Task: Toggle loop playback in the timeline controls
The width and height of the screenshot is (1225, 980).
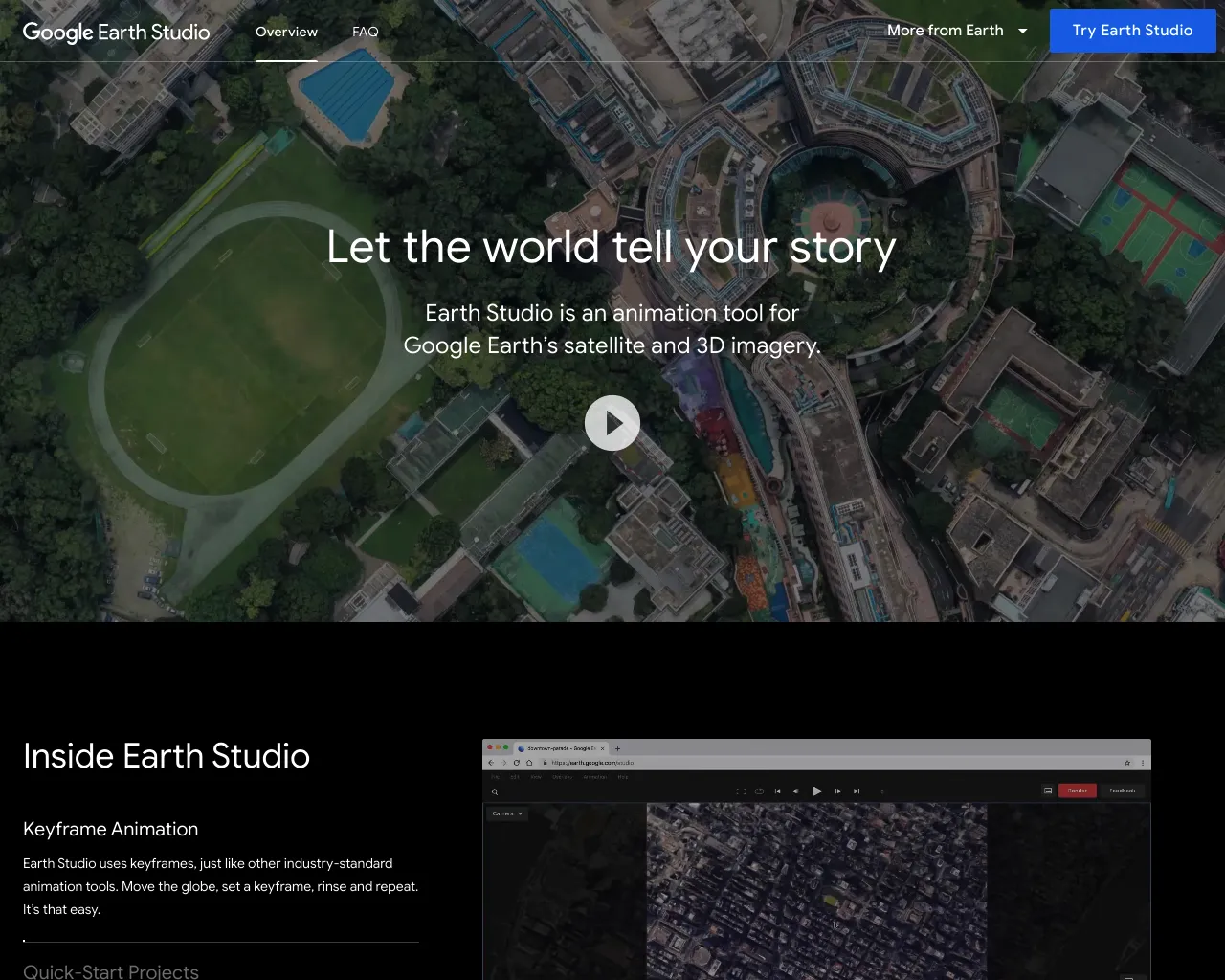Action: click(759, 791)
